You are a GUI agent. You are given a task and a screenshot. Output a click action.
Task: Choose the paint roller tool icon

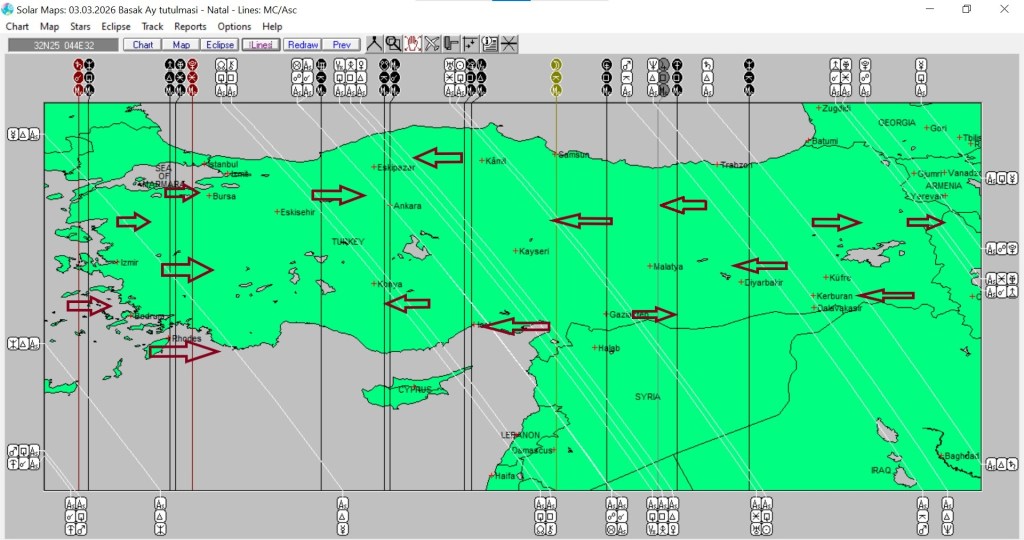pos(451,44)
